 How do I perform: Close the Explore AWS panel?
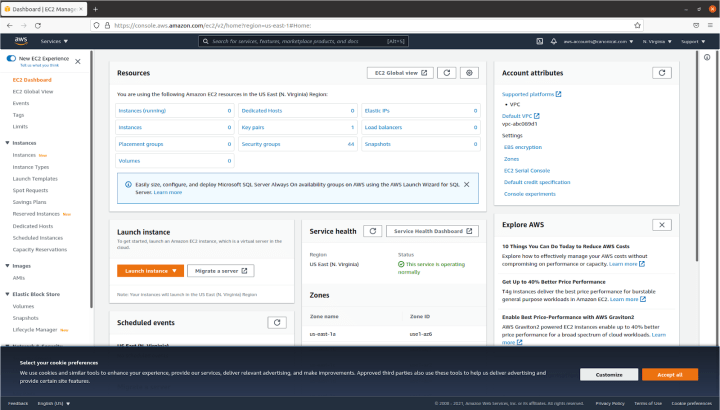pyautogui.click(x=662, y=225)
